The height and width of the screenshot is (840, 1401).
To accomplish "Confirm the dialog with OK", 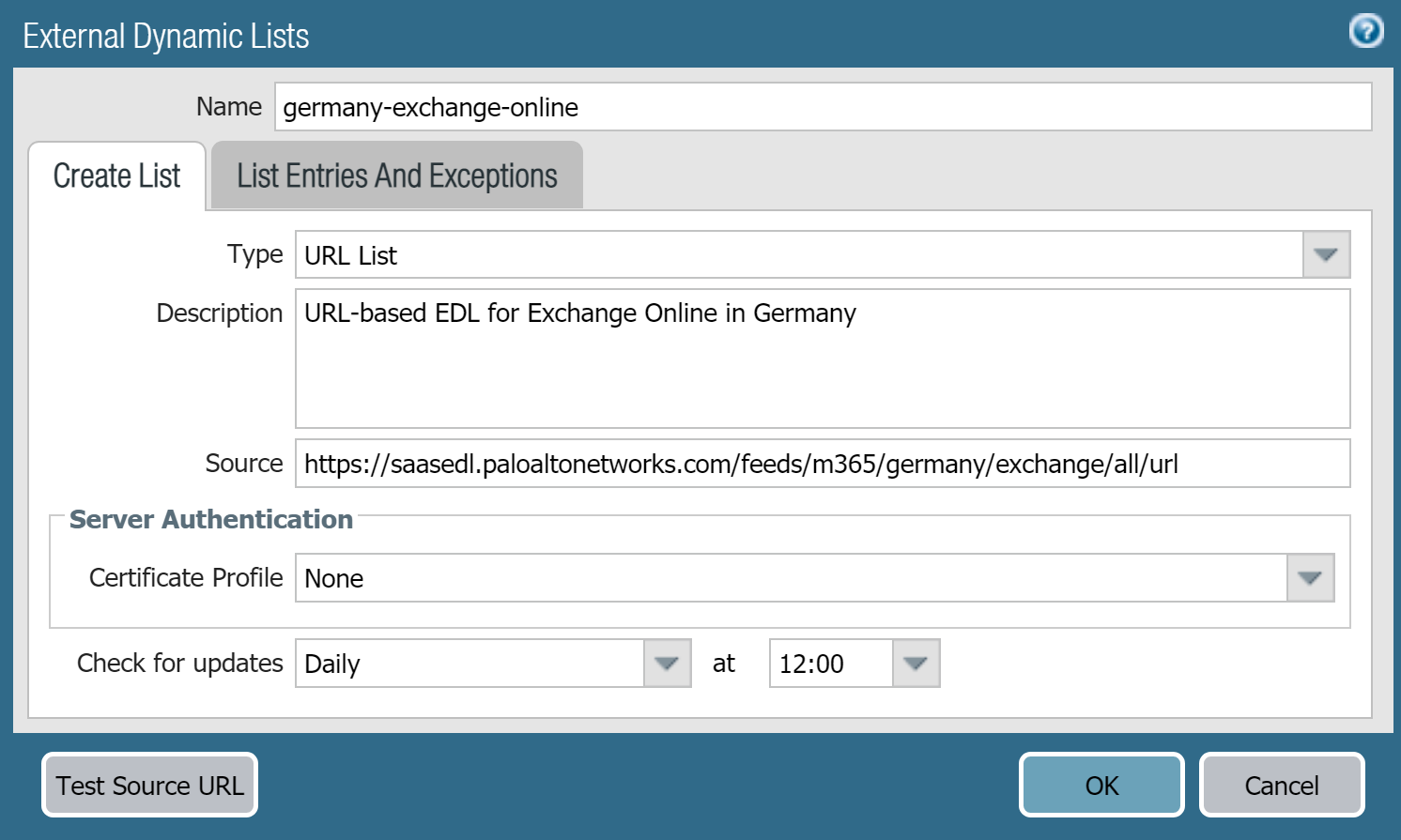I will (1101, 786).
